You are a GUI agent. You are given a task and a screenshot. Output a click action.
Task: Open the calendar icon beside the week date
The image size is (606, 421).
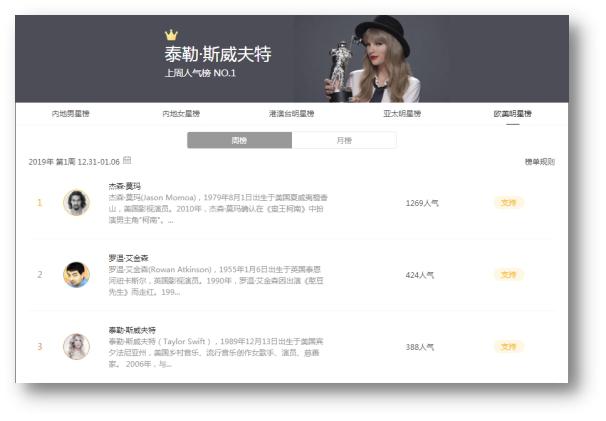127,160
